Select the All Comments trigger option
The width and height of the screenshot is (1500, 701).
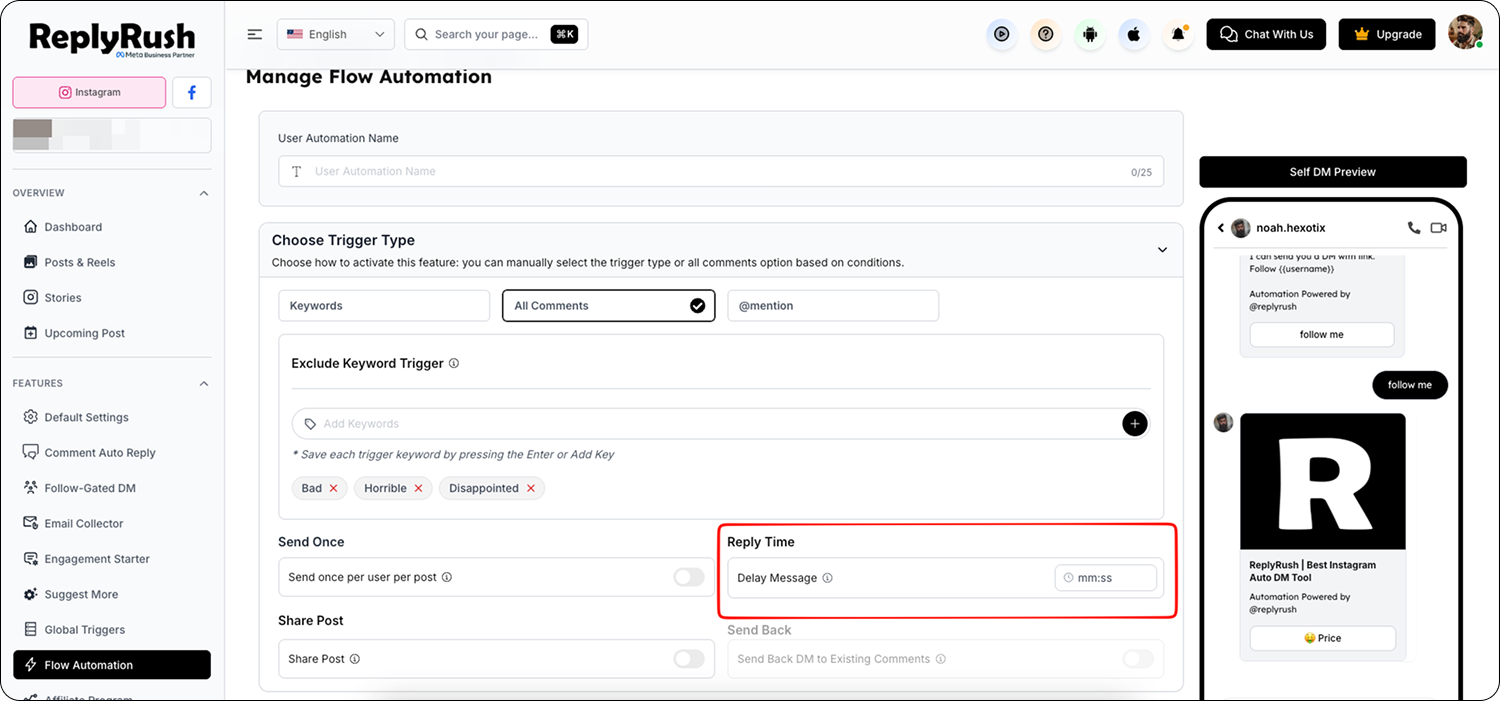click(609, 306)
